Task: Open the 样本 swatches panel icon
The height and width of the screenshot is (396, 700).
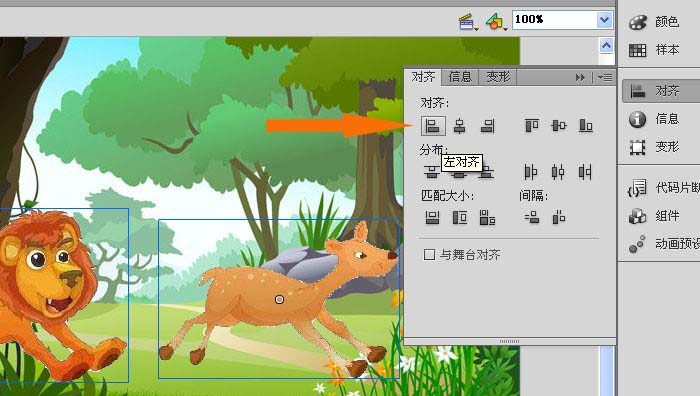Action: (638, 50)
